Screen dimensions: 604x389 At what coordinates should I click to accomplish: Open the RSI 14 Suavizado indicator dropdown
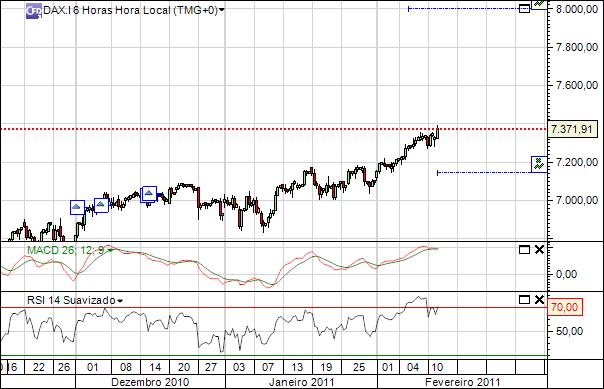click(120, 300)
